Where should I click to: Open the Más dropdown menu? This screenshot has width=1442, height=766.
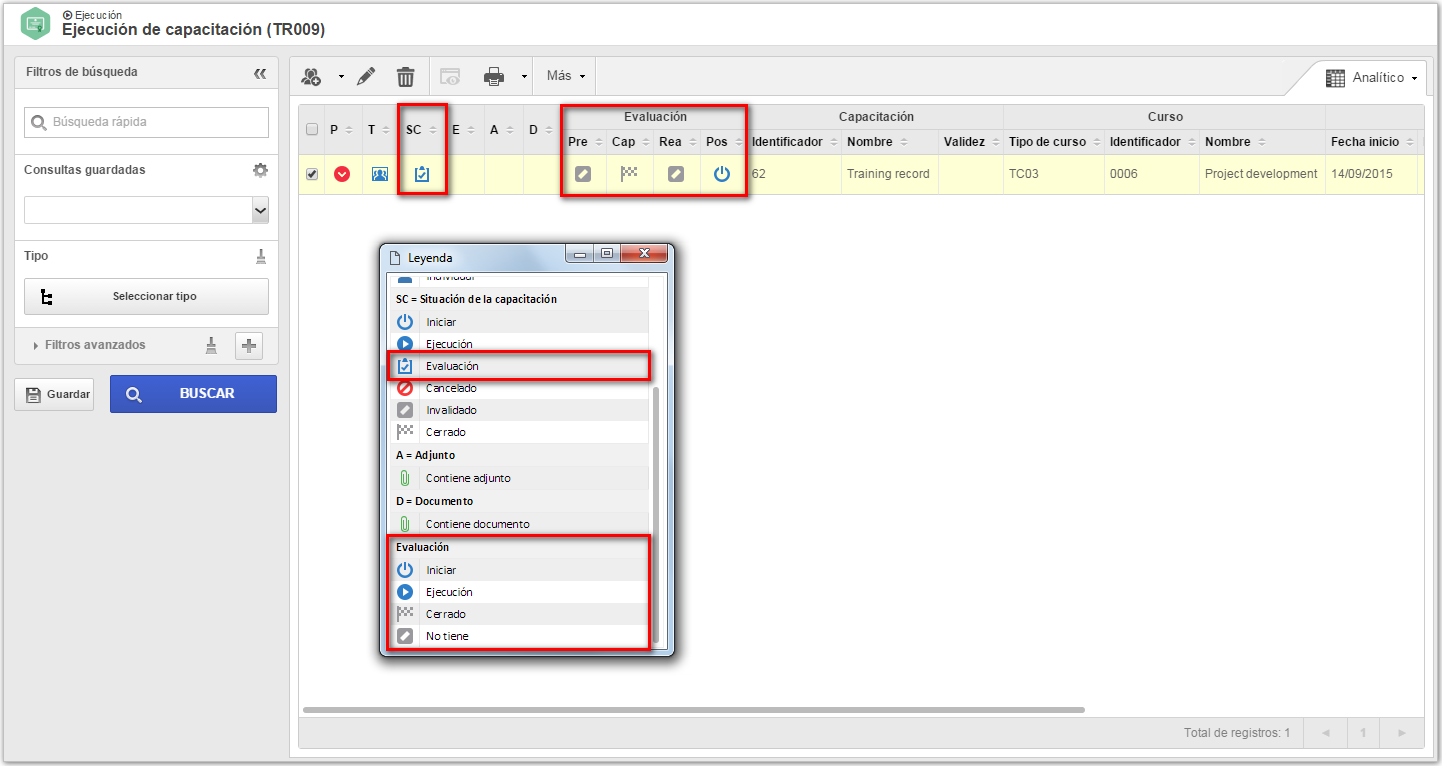pos(566,76)
